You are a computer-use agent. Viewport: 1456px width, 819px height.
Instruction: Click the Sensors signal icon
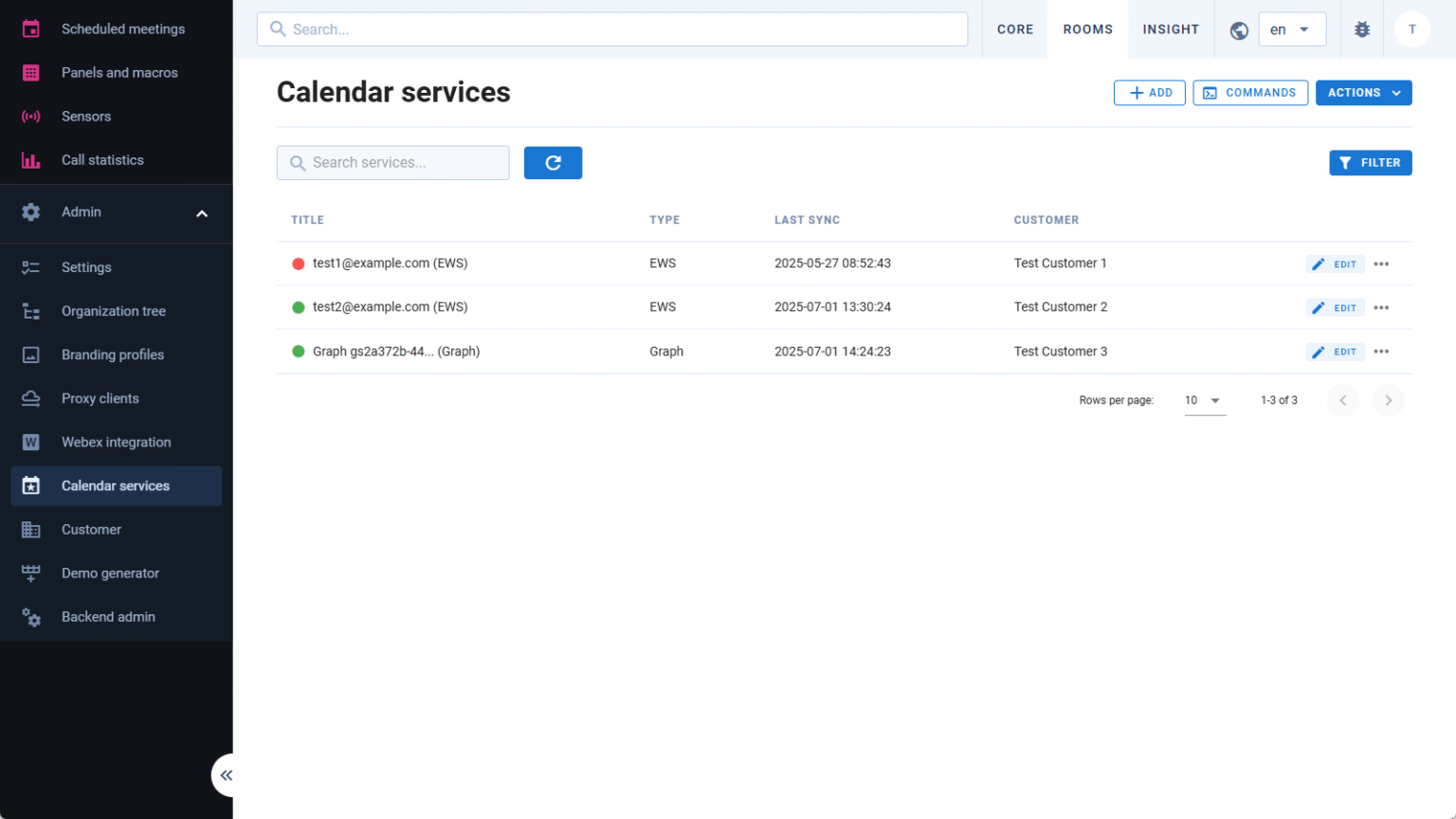point(30,116)
